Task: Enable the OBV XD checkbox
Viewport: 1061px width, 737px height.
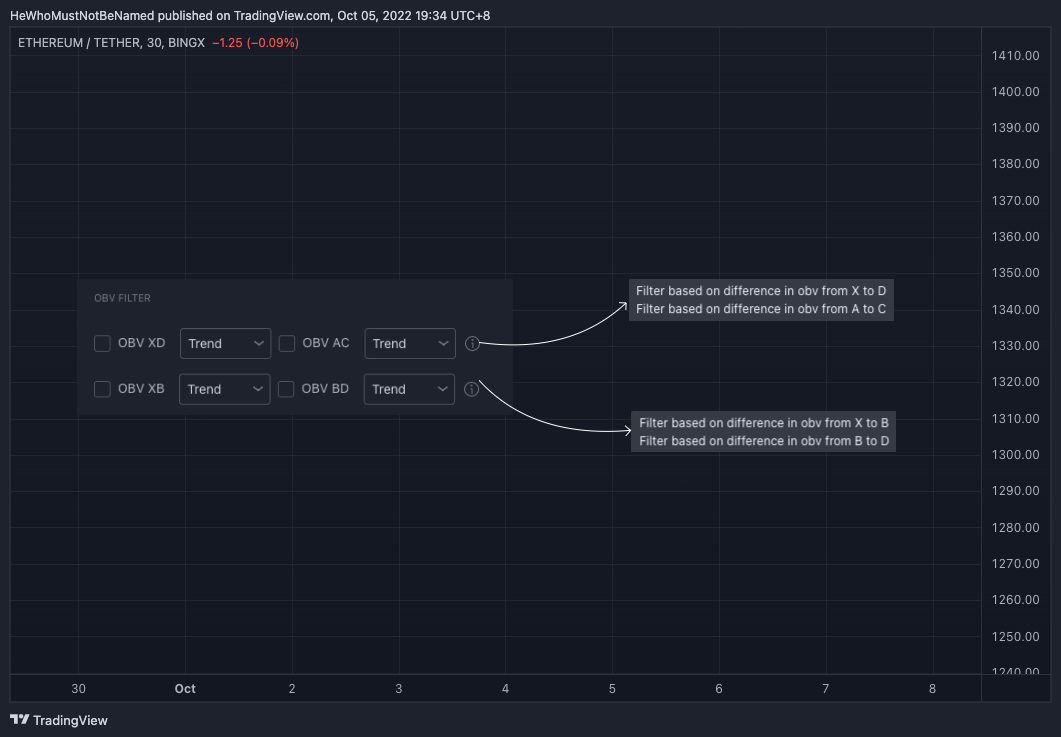Action: (x=102, y=343)
